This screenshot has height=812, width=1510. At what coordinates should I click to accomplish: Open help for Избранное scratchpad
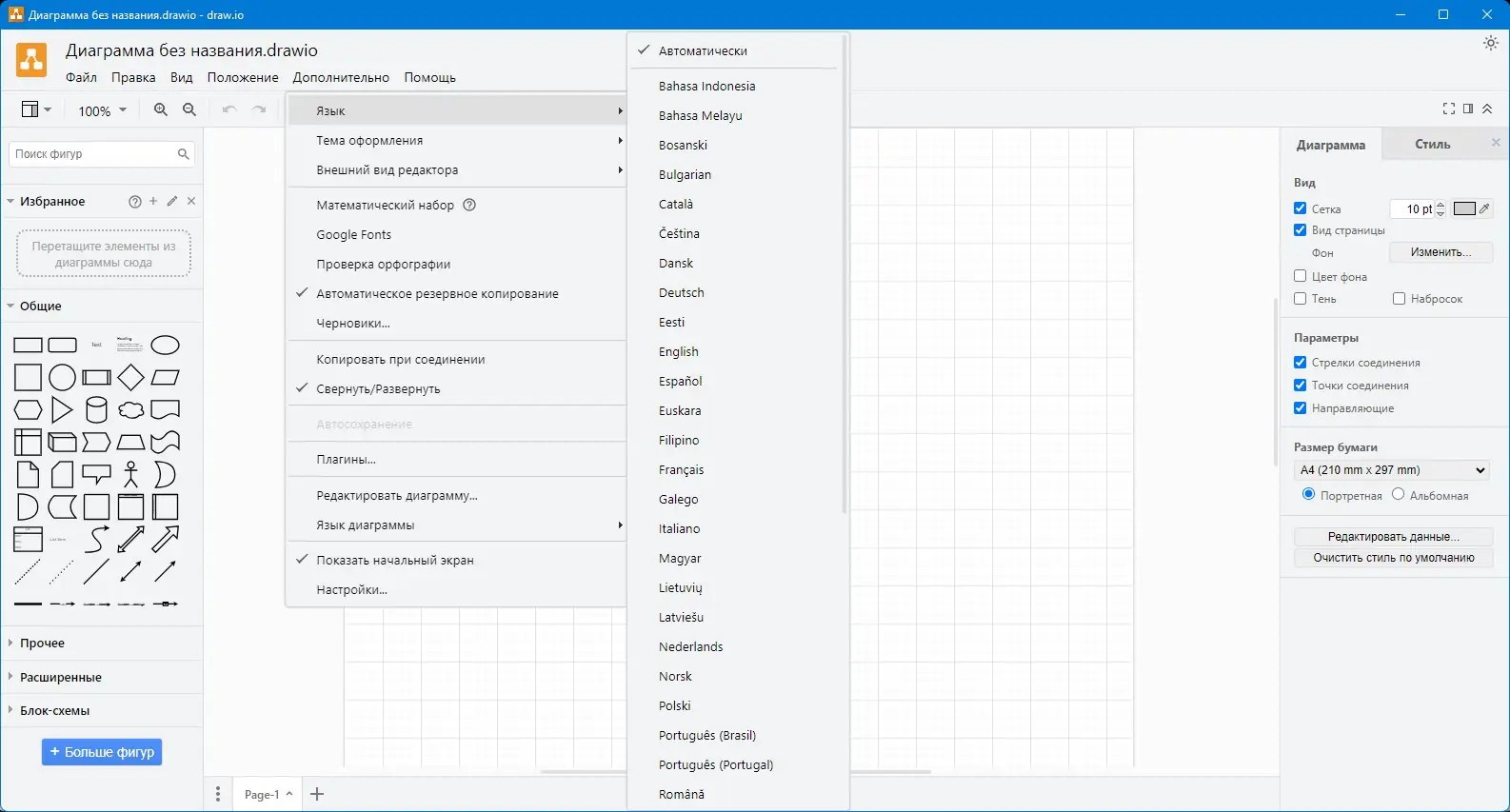[x=135, y=202]
